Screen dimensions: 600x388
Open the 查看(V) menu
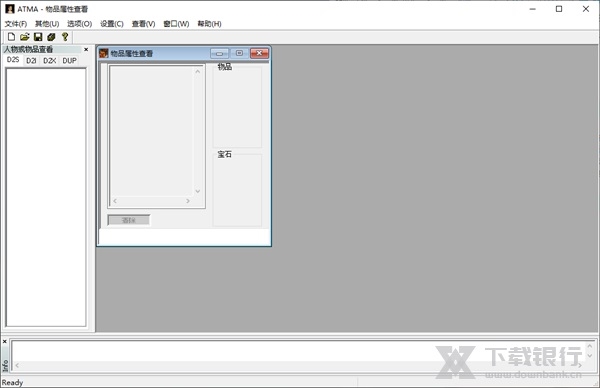click(x=143, y=24)
